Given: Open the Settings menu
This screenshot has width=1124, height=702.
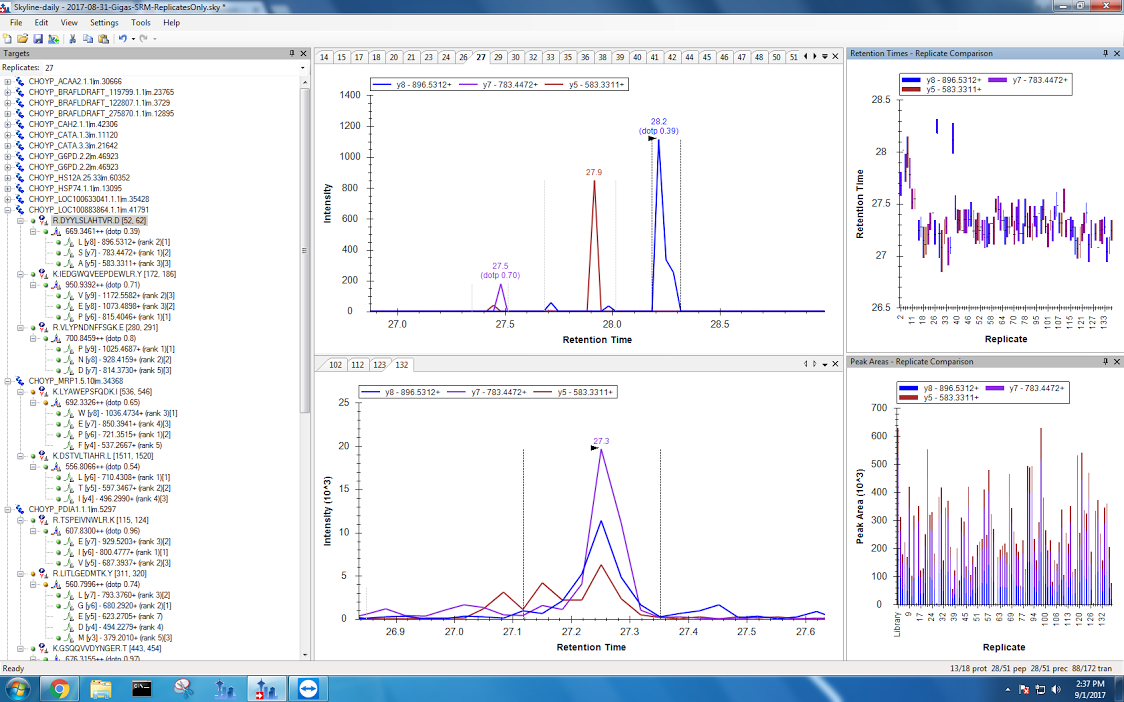Looking at the screenshot, I should tap(104, 22).
